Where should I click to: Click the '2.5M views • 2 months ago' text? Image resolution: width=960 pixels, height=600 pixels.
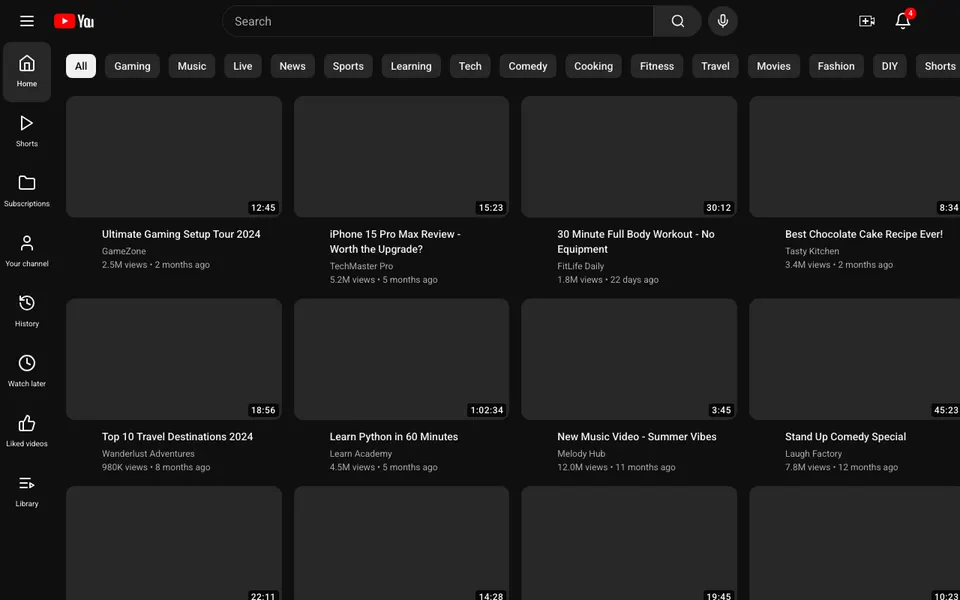pyautogui.click(x=156, y=265)
